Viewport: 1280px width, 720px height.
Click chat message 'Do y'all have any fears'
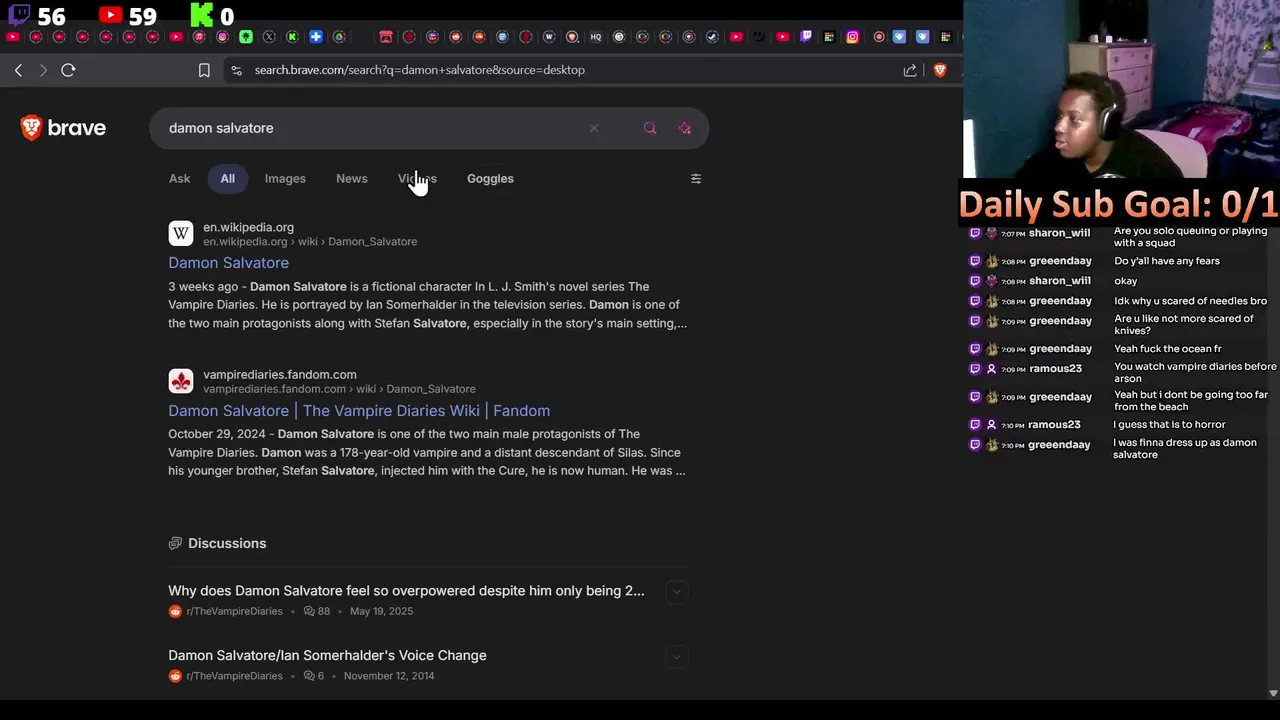click(x=1167, y=261)
